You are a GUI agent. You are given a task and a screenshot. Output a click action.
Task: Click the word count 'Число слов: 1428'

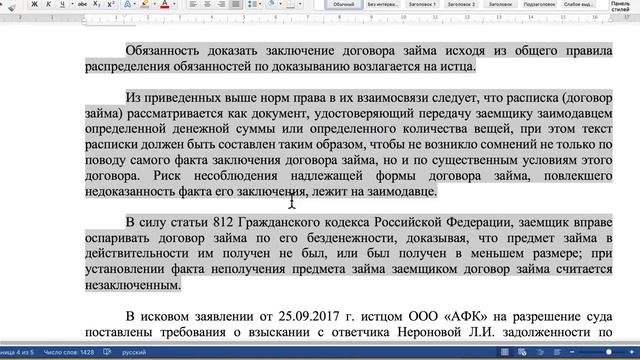click(69, 352)
